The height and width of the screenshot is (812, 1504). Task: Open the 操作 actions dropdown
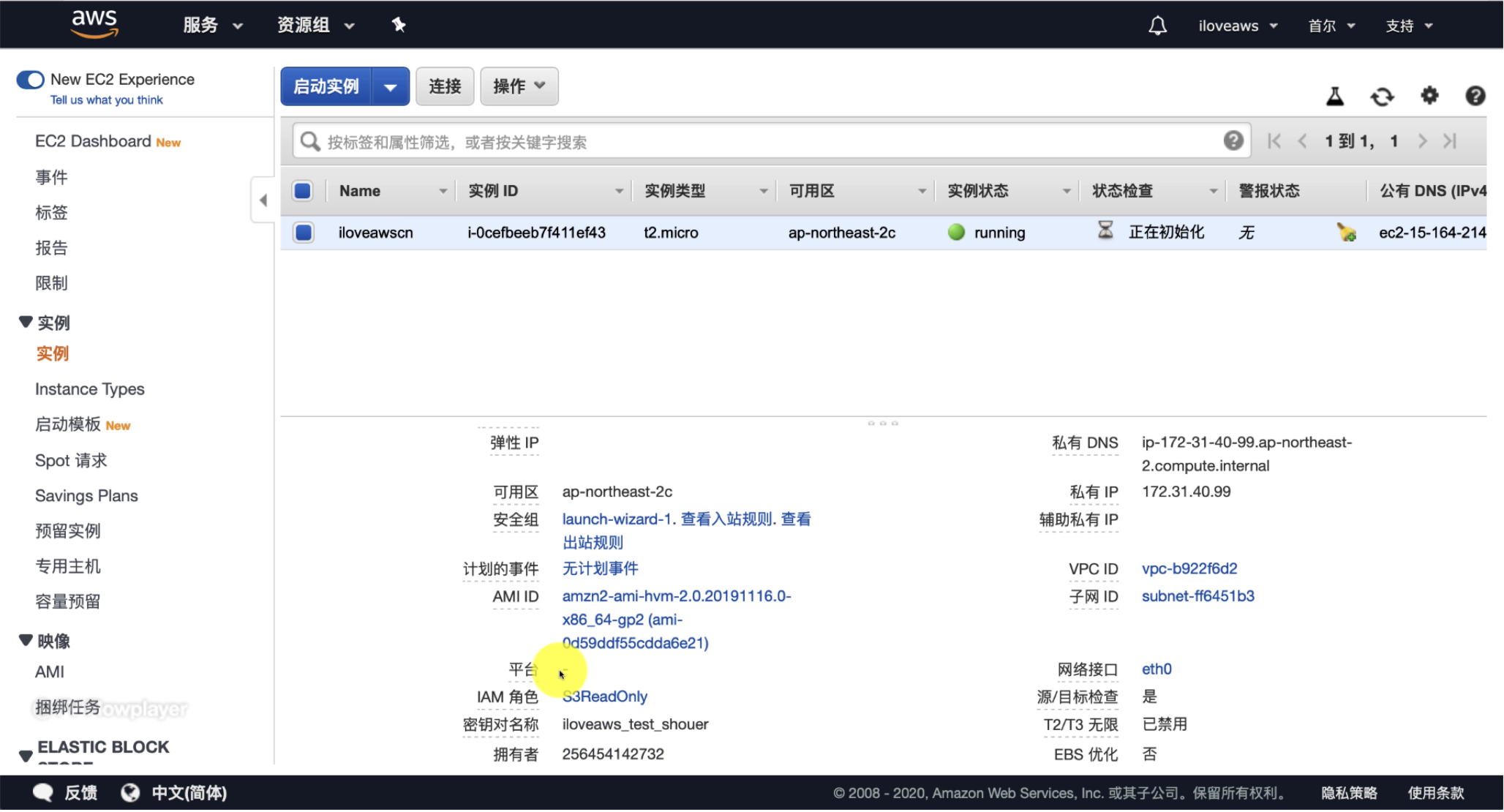point(519,86)
